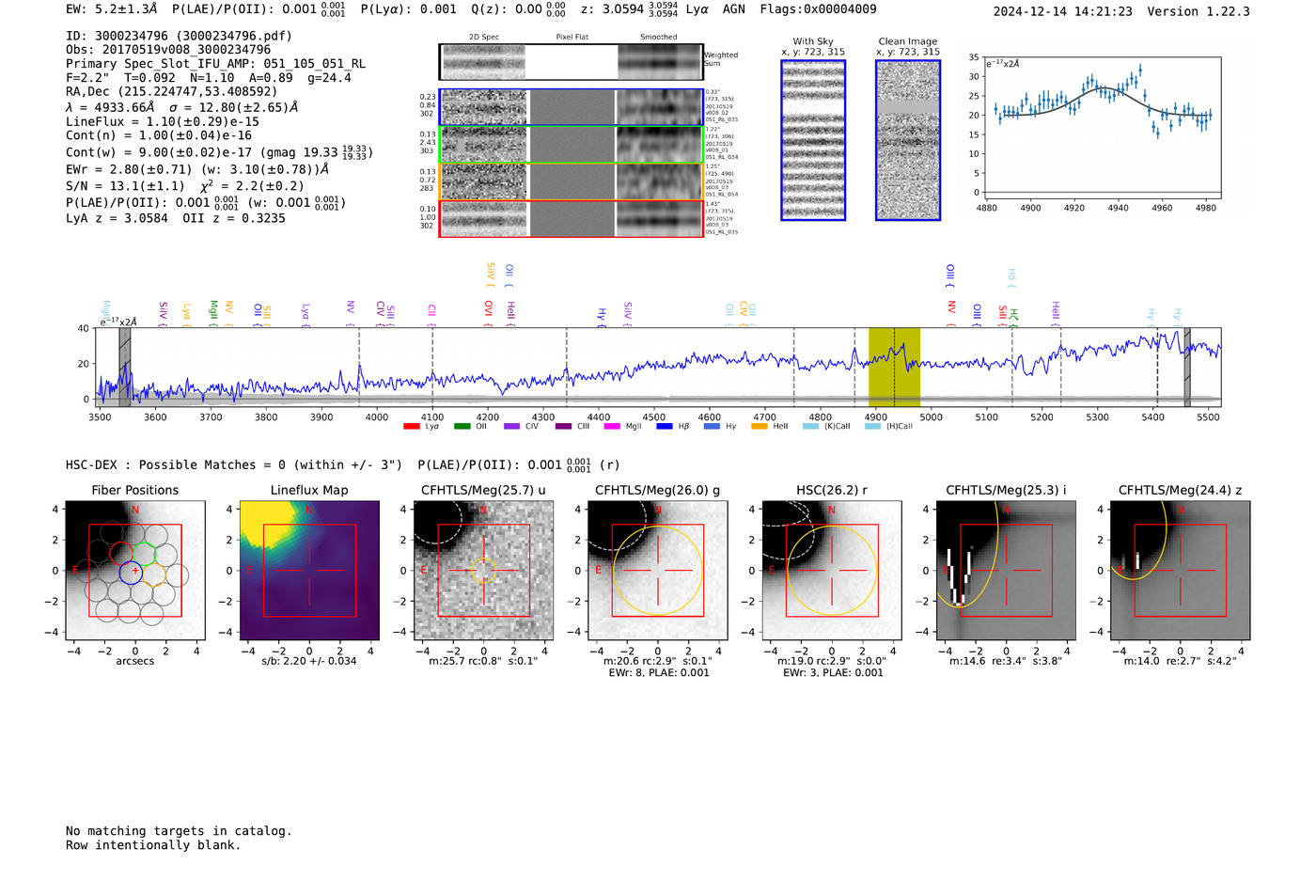Click the OII z = 0.3235 value
The height and width of the screenshot is (896, 1316).
click(x=234, y=218)
